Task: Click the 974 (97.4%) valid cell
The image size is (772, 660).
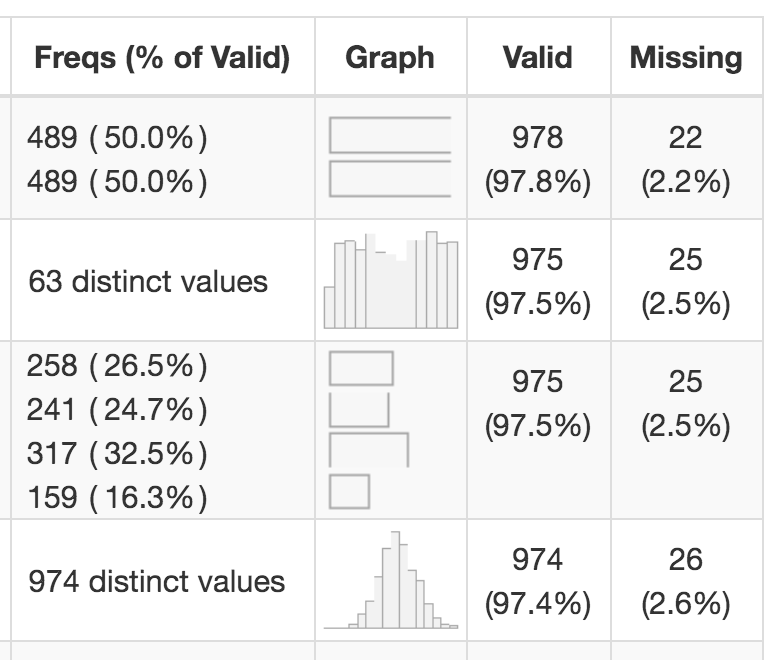Action: tap(538, 581)
